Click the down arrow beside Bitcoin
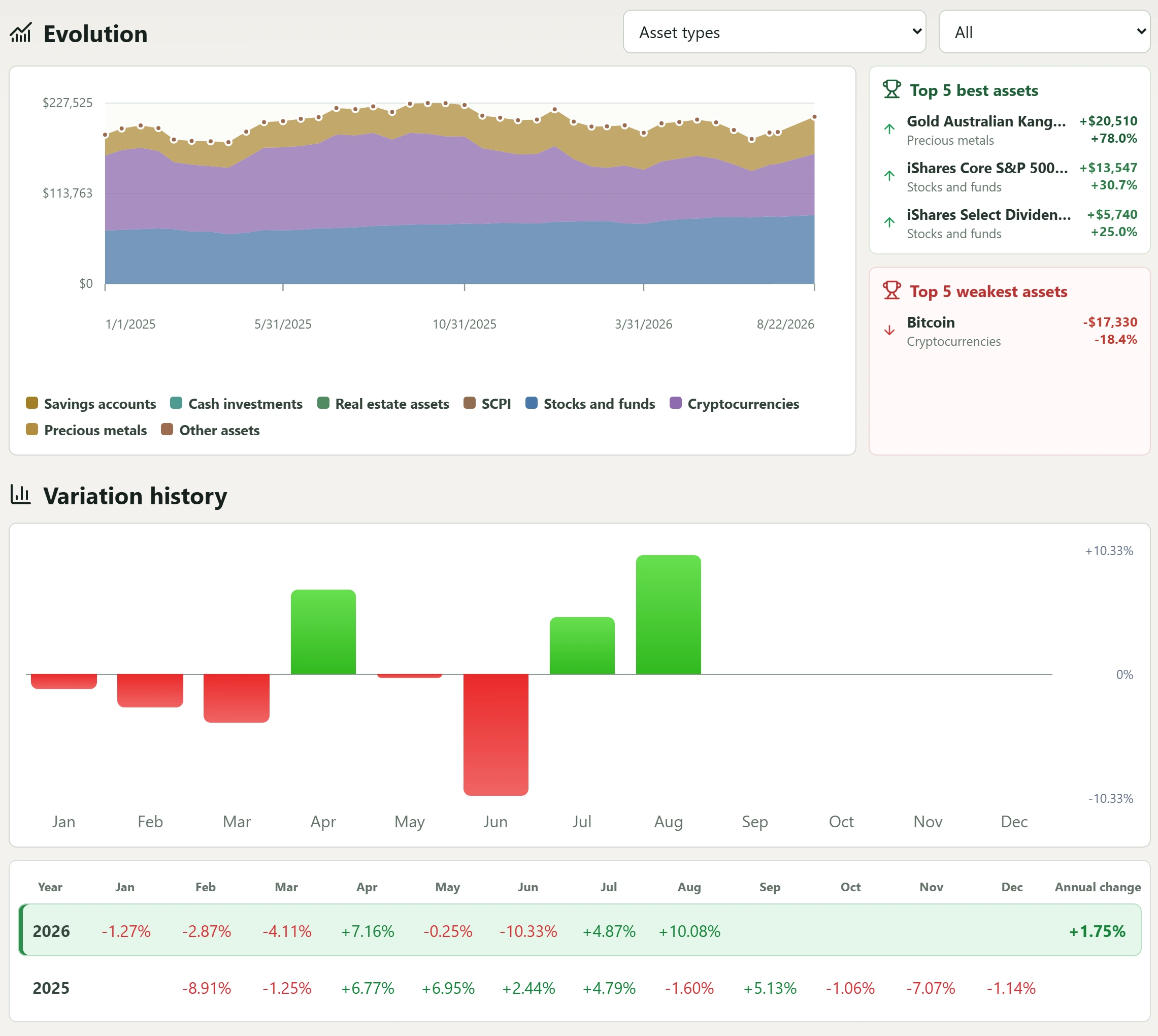1158x1036 pixels. pyautogui.click(x=889, y=330)
